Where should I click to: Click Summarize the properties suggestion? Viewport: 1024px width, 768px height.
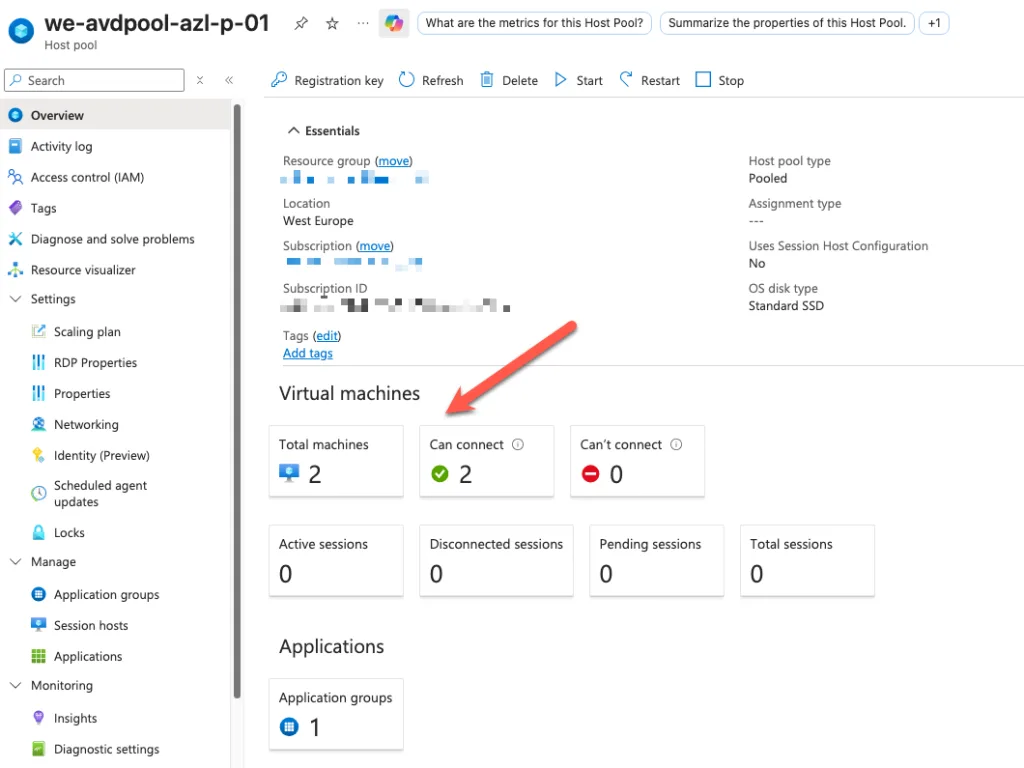point(787,23)
